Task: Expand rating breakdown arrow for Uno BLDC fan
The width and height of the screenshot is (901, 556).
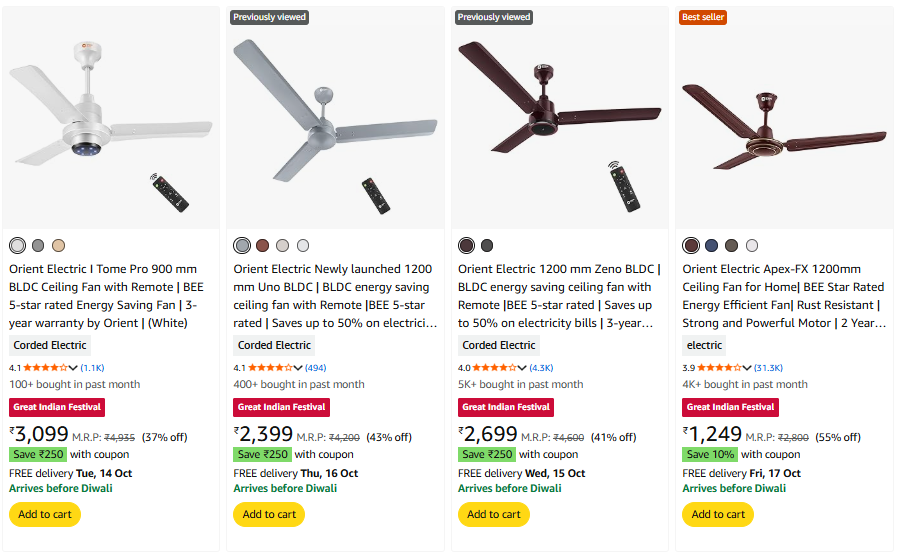Action: click(300, 368)
